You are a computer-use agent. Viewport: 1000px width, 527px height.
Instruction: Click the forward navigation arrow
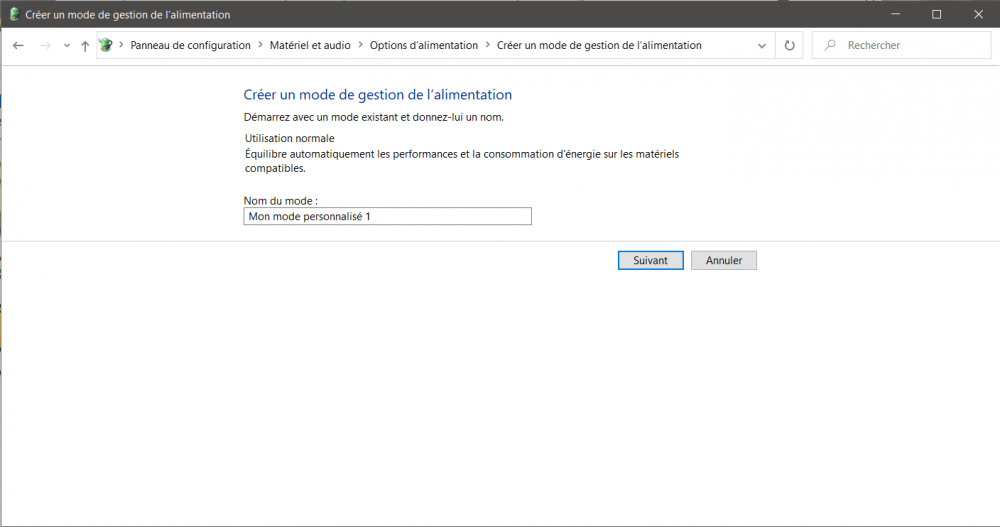[45, 45]
